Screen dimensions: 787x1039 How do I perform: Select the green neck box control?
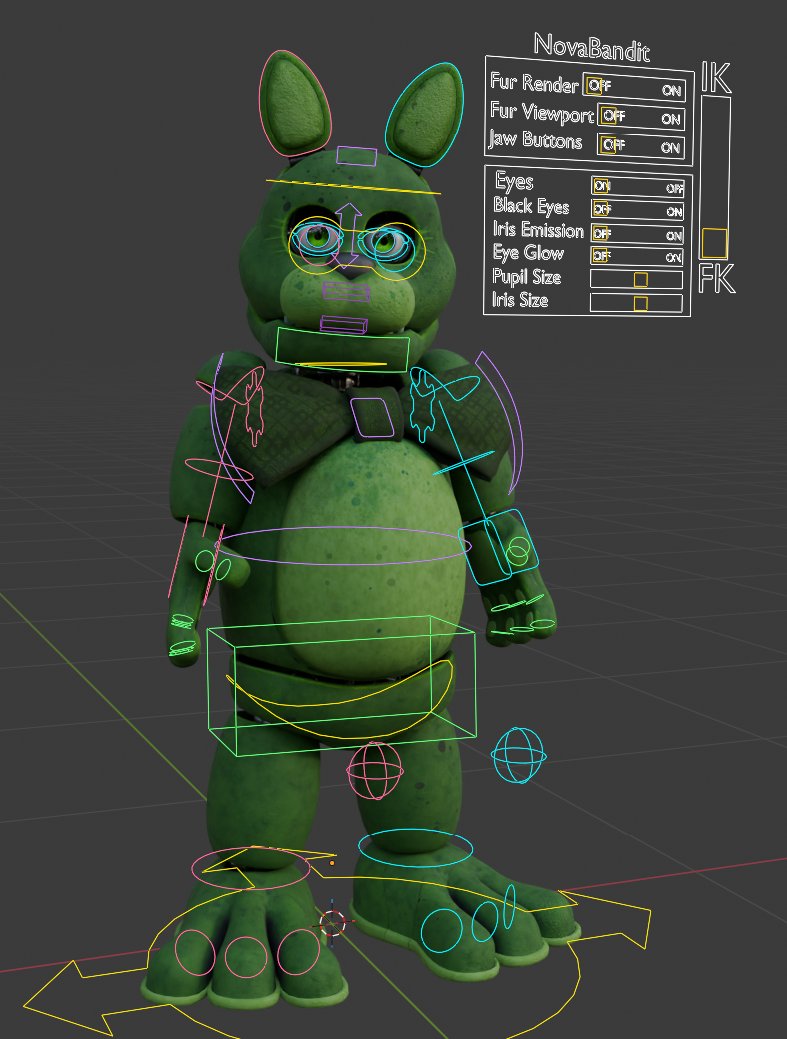(x=342, y=349)
